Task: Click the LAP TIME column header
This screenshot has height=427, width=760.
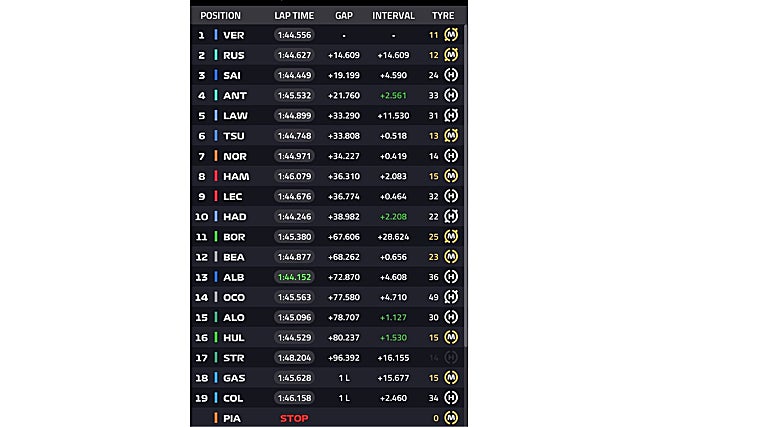Action: 294,16
